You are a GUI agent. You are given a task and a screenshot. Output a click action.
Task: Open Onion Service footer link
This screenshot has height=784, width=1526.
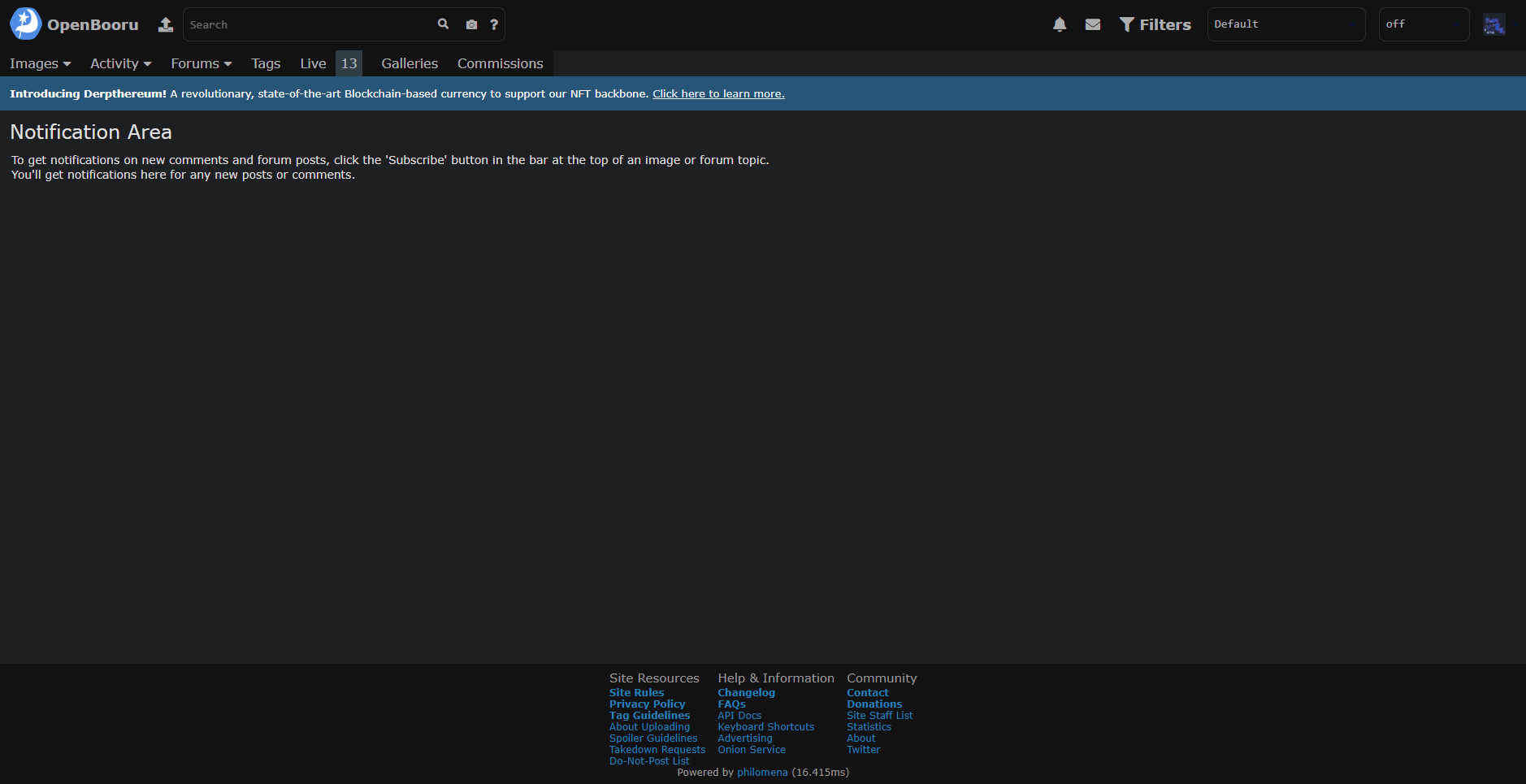click(752, 750)
